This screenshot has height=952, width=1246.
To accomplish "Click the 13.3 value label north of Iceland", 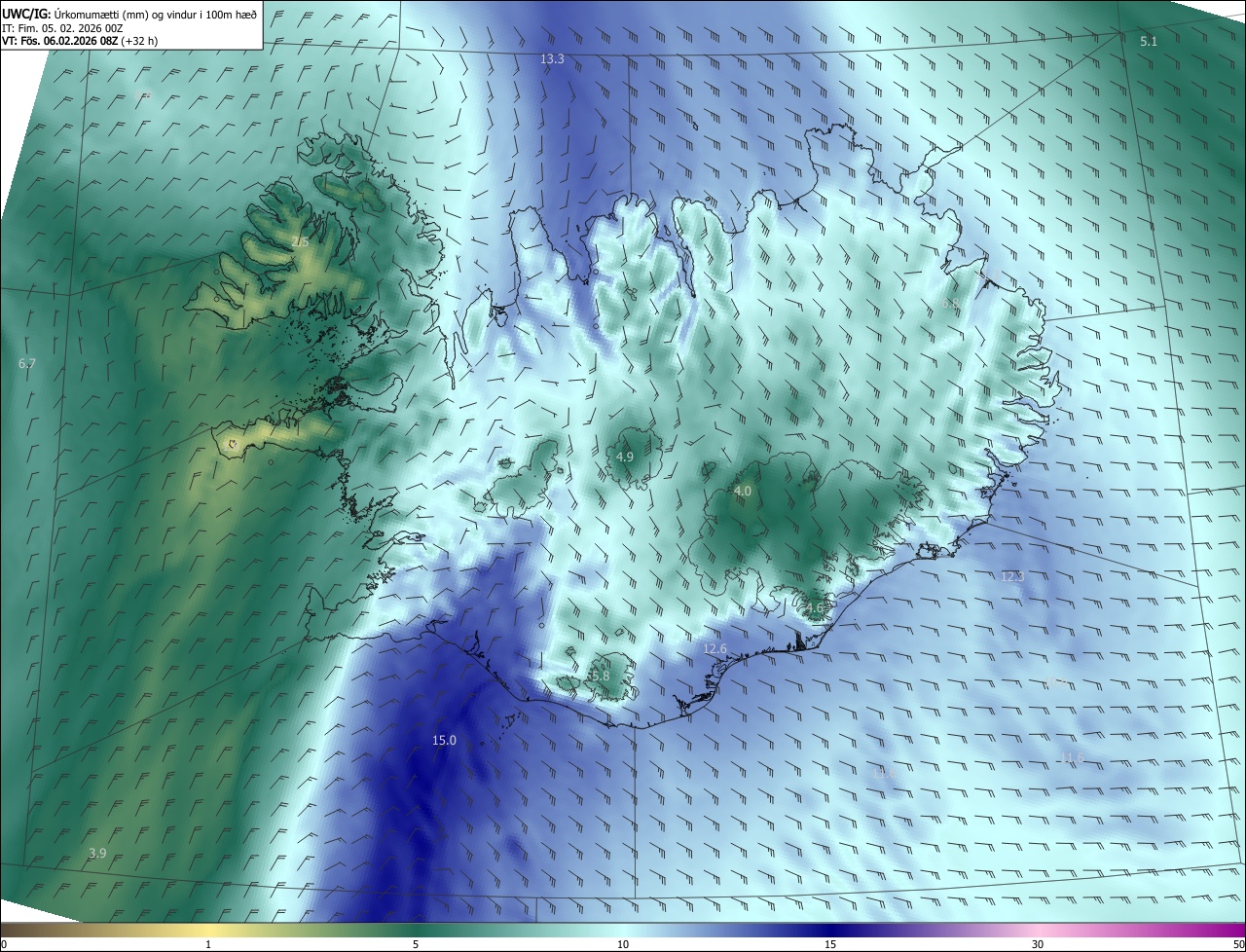I will click(x=552, y=59).
